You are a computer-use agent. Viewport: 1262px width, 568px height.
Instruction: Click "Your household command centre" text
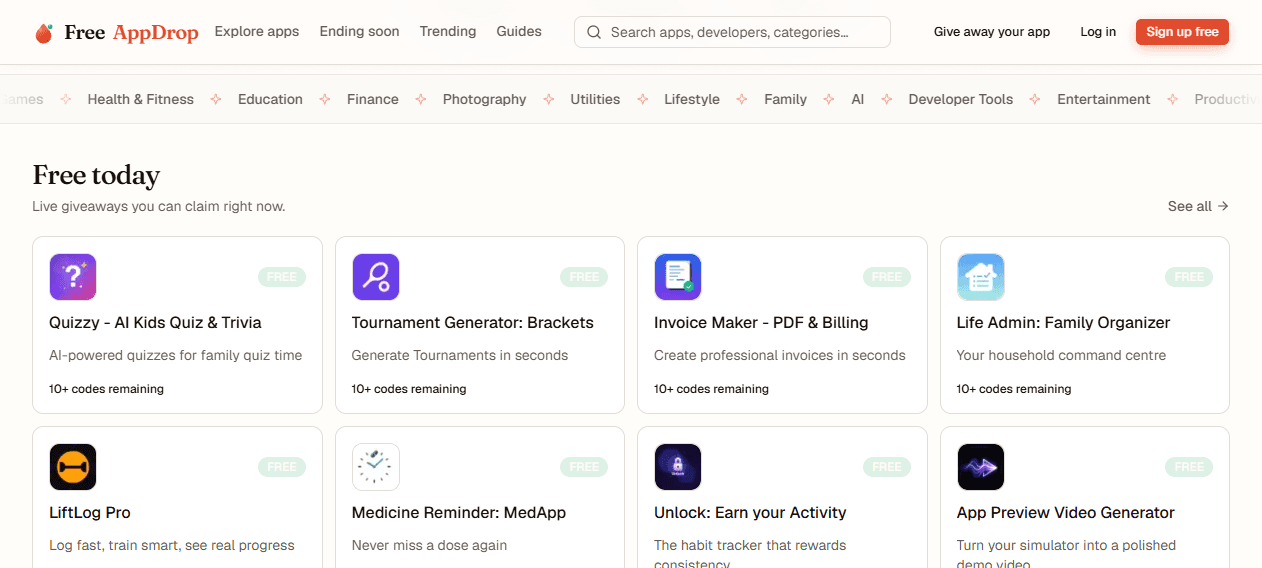[x=1061, y=355]
